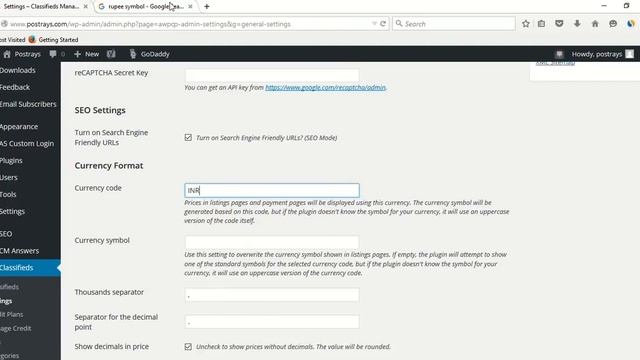Click the Currency code field
The image size is (640, 360).
click(272, 191)
